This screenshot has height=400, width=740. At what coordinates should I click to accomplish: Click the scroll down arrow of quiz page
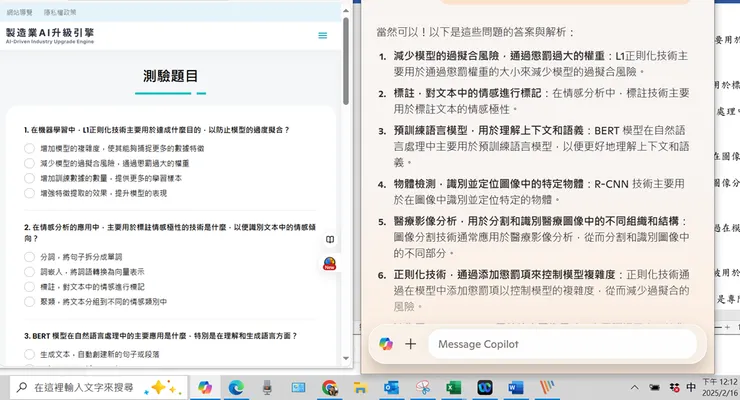pyautogui.click(x=346, y=358)
